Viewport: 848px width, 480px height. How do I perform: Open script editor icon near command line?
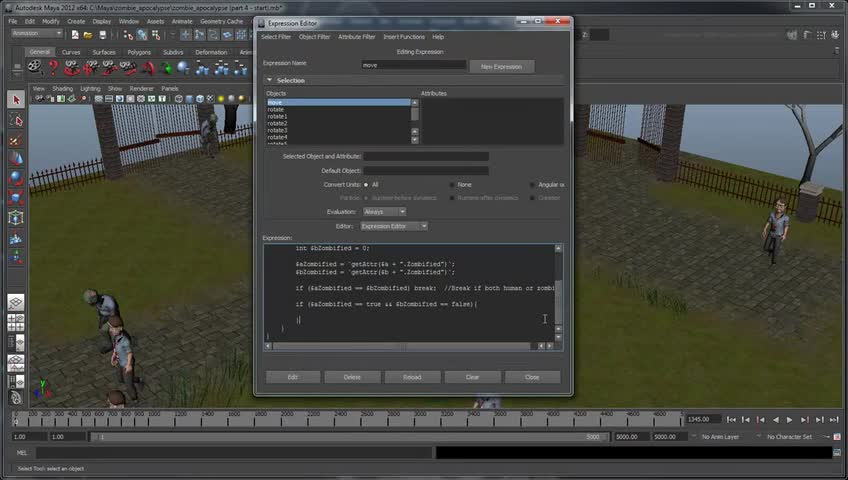coord(837,453)
